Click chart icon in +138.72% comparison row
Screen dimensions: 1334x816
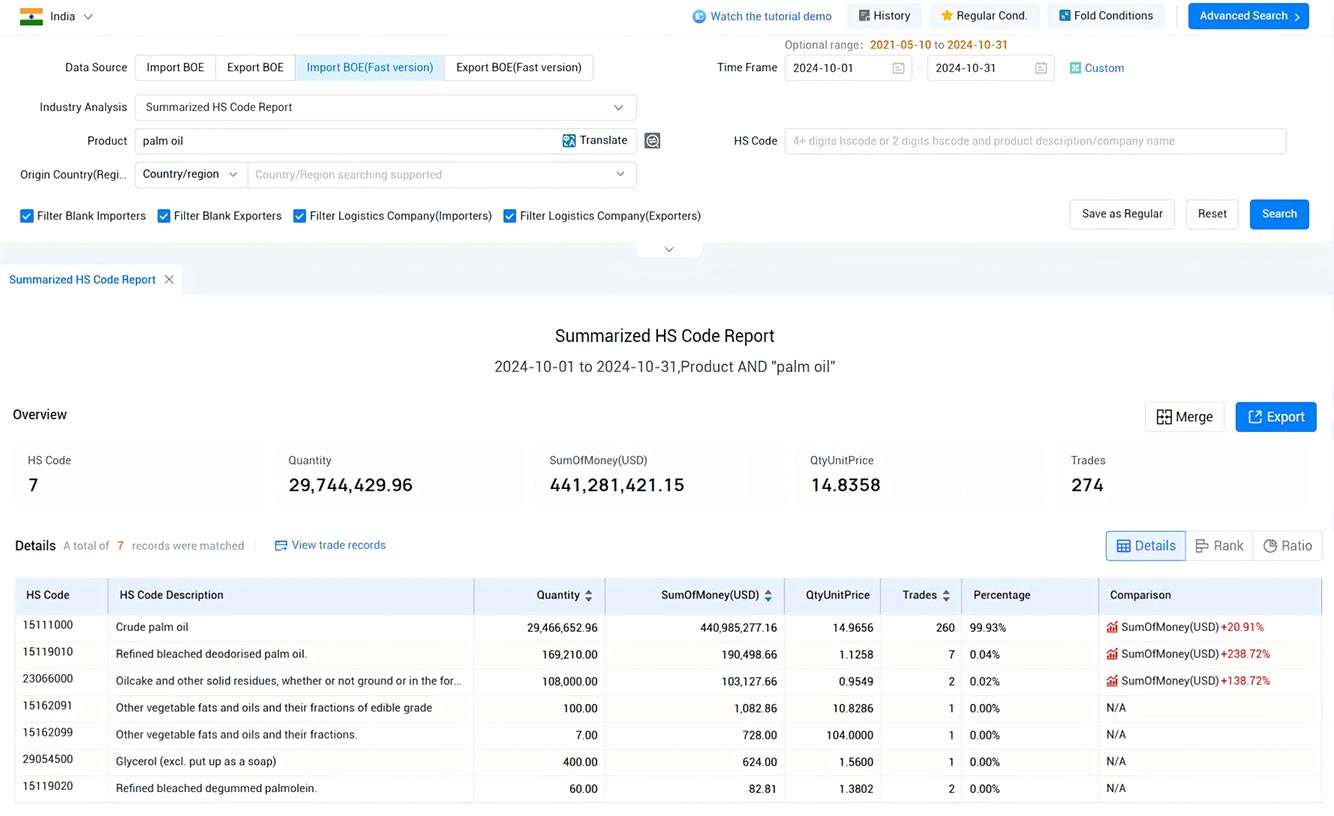point(1112,681)
